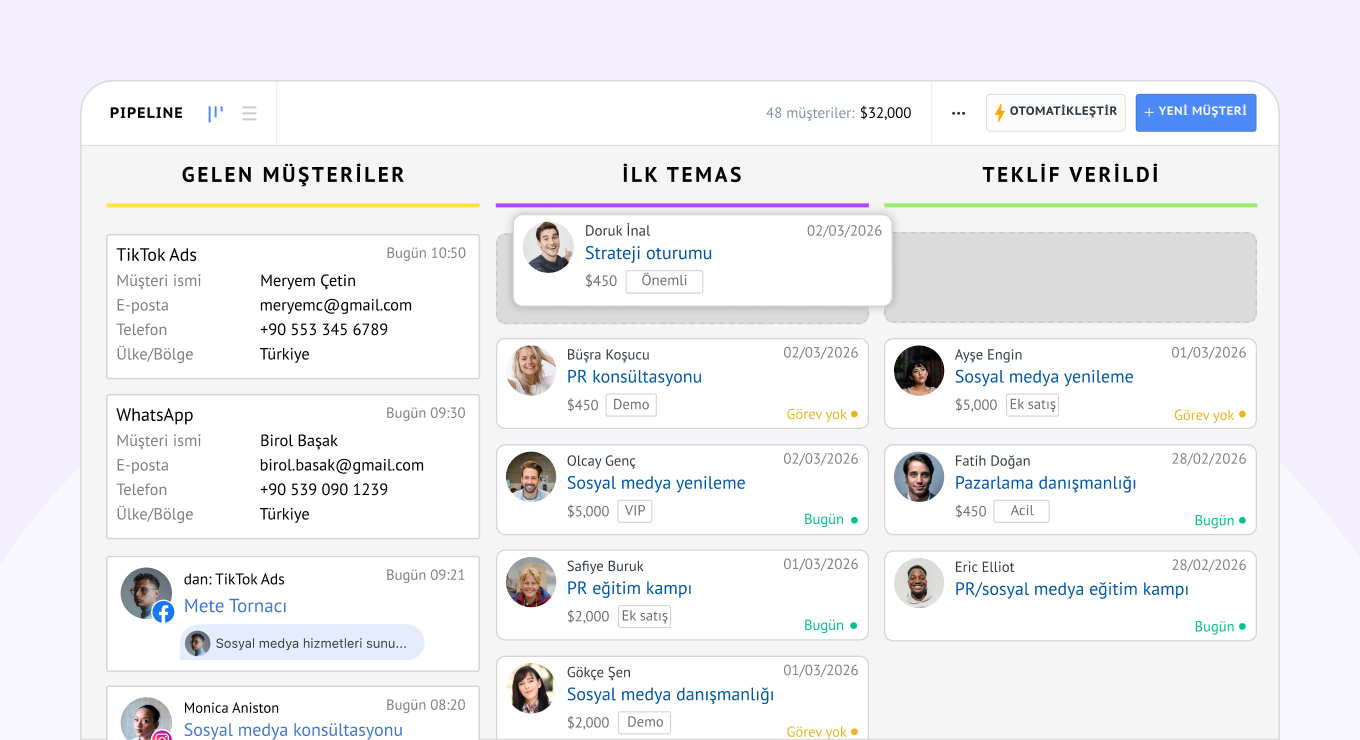Click Mete Tornacı's Facebook-badged avatar
1360x740 pixels.
coord(146,594)
